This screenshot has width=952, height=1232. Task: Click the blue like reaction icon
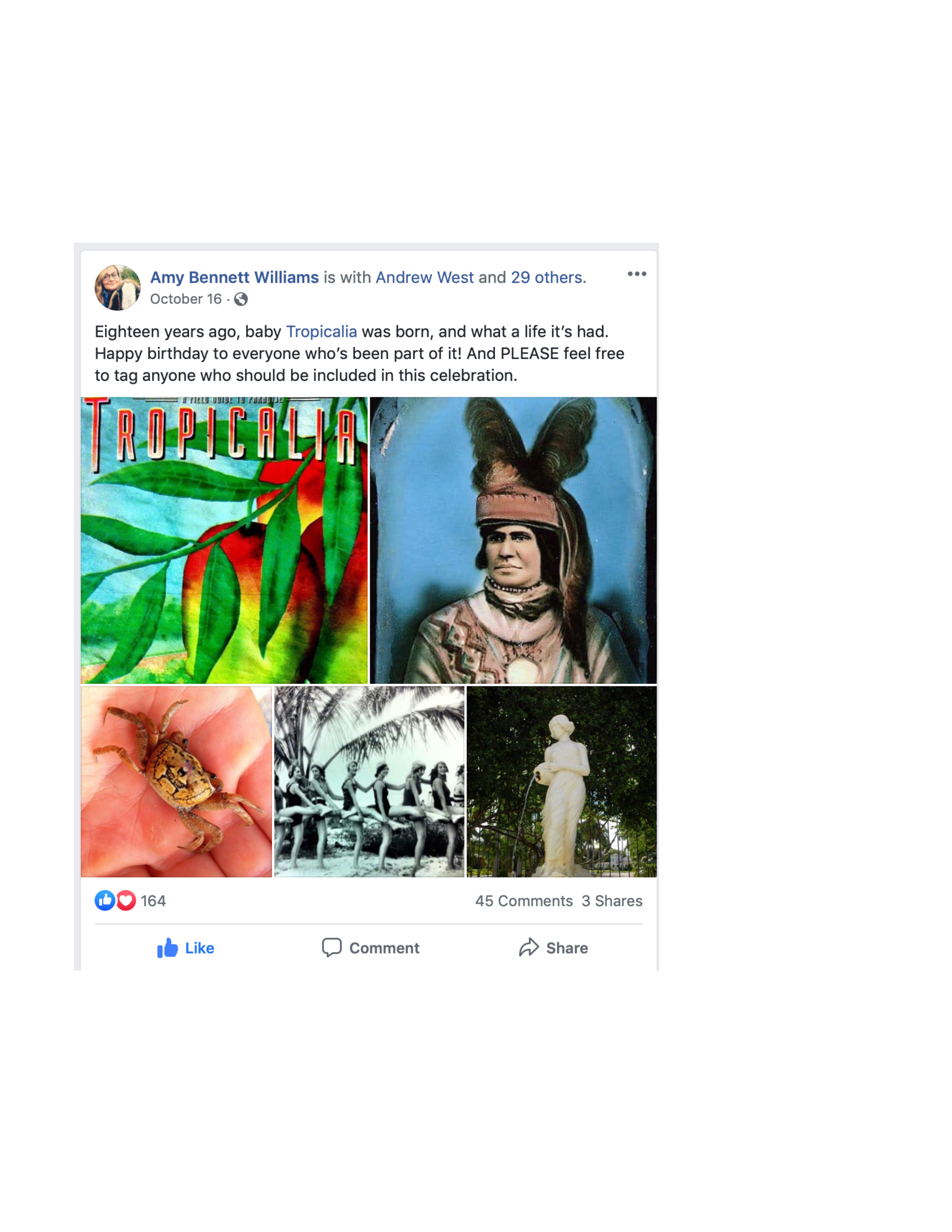coord(105,900)
